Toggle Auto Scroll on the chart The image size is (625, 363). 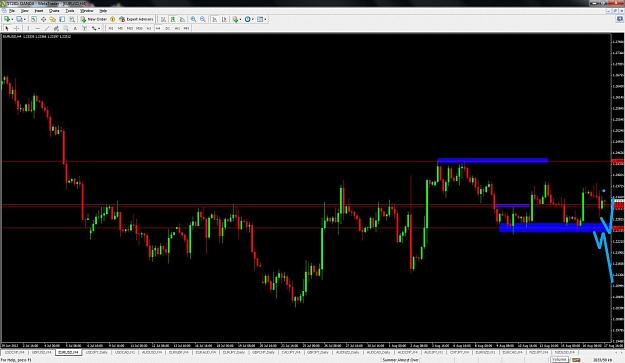214,19
